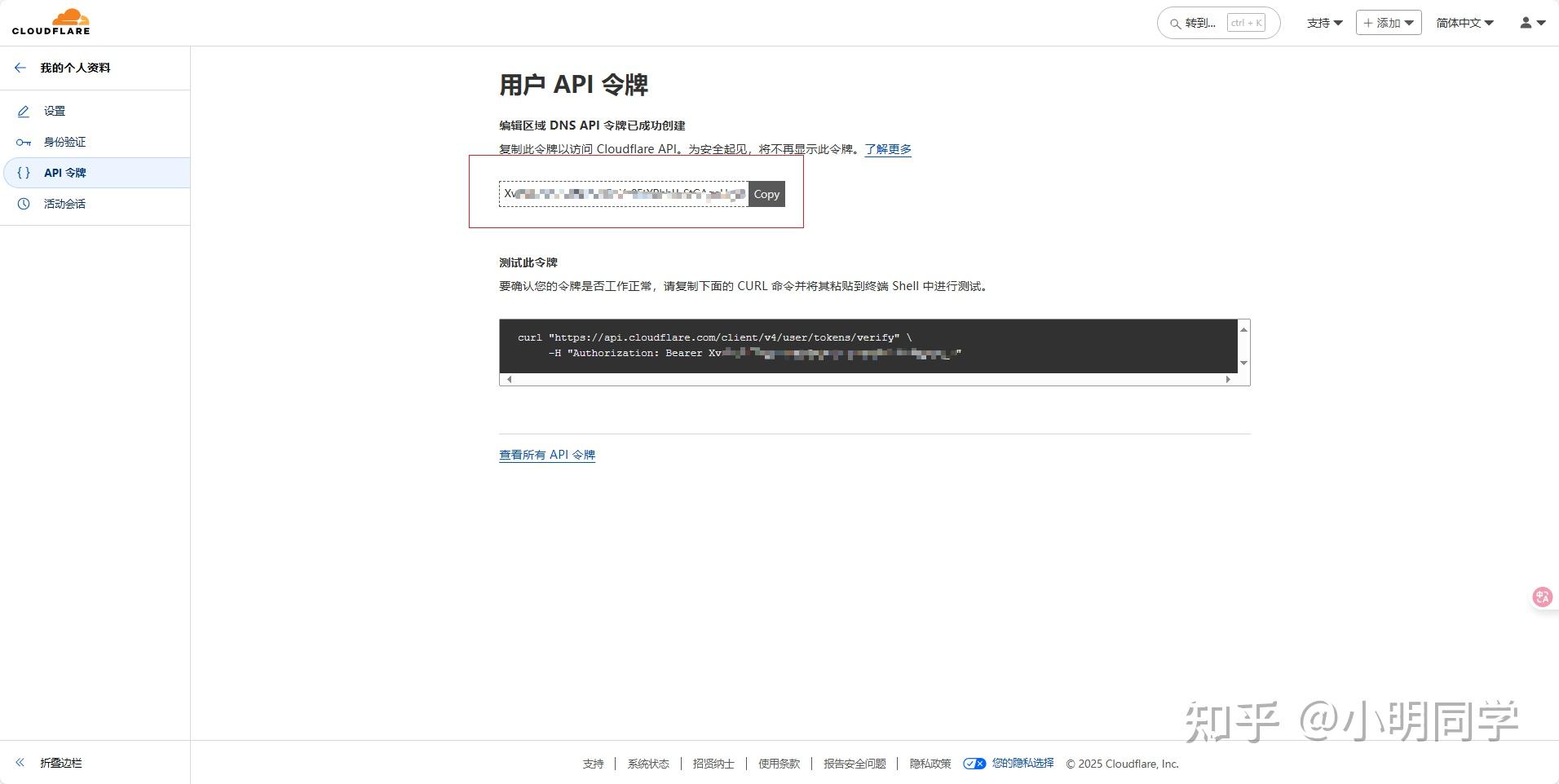Open 活动会话 via the clock icon
Viewport: 1559px width, 784px height.
click(x=24, y=204)
